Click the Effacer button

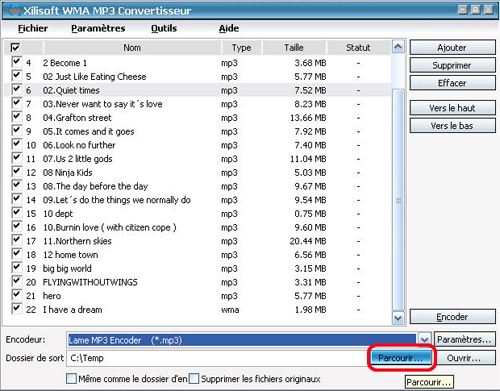pyautogui.click(x=452, y=83)
